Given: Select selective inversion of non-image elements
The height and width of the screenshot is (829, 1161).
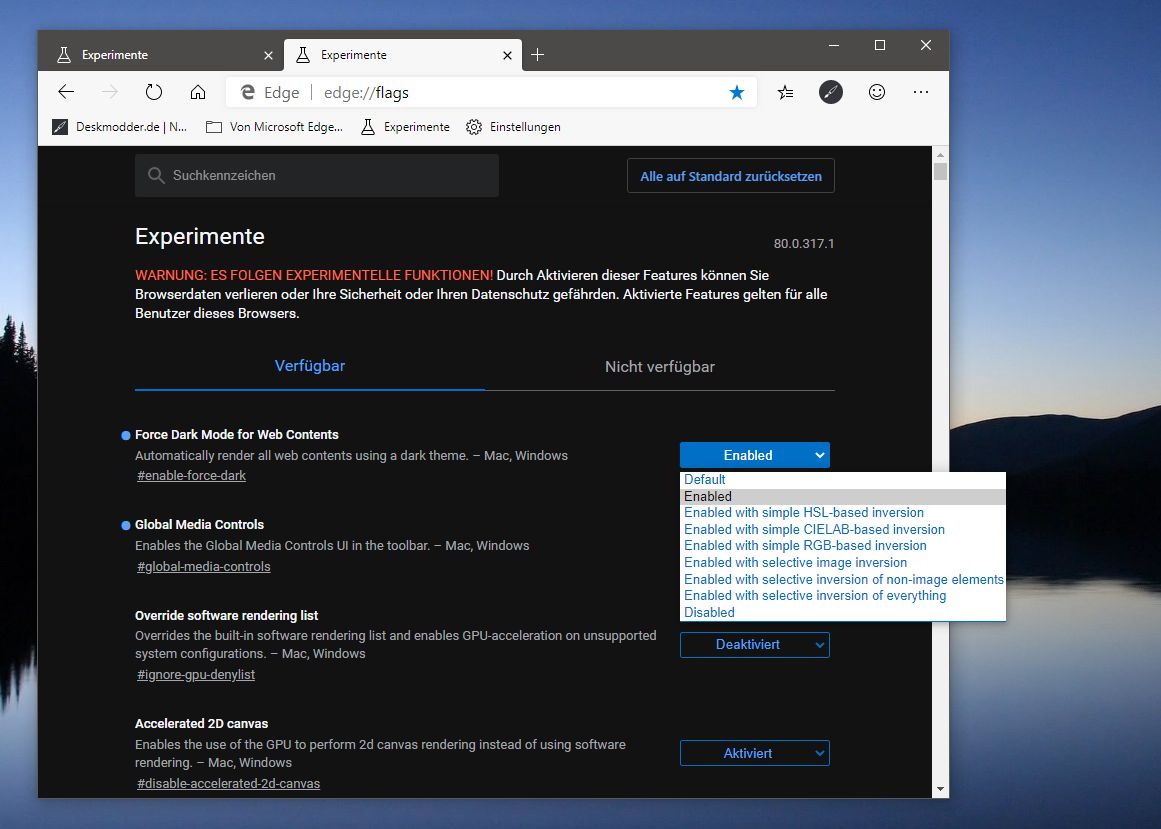Looking at the screenshot, I should (x=843, y=580).
